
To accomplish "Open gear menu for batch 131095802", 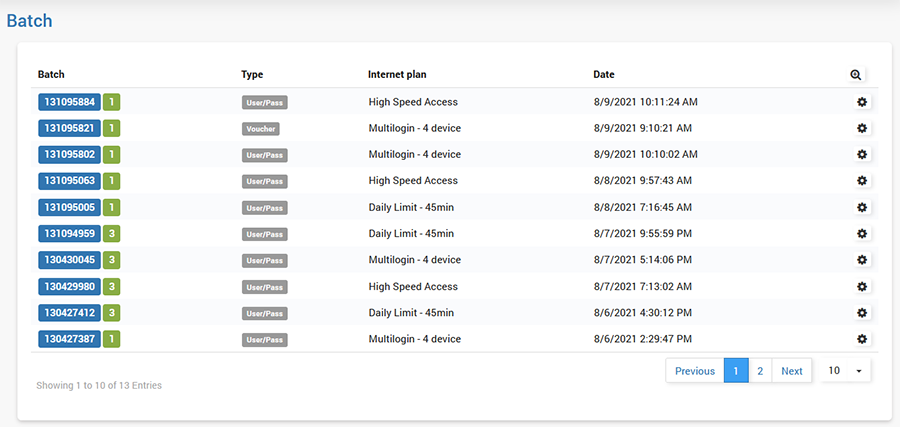I will tap(862, 155).
